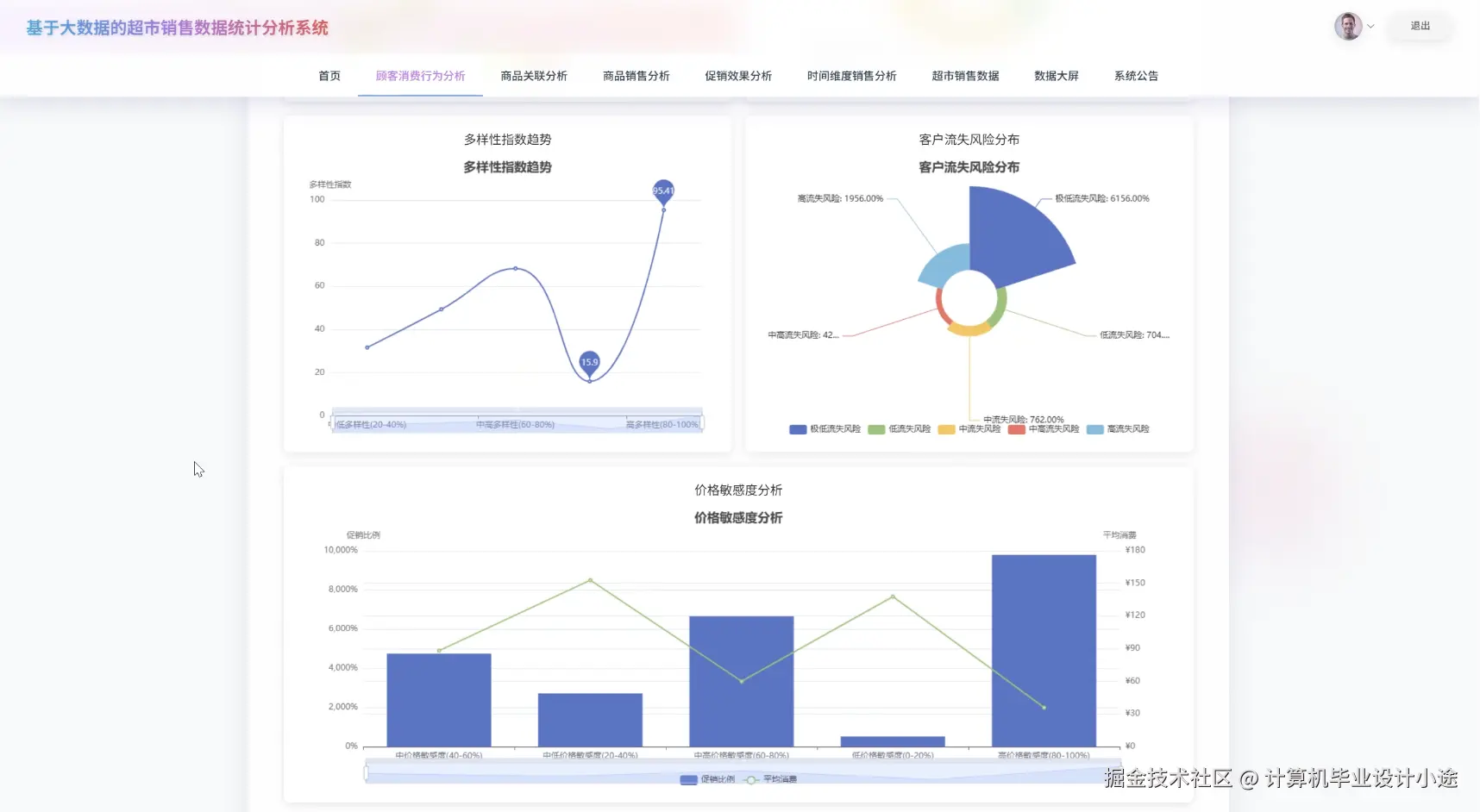Switch to the 商品销售分析 tab
Screen dimensions: 1480x812
[636, 76]
